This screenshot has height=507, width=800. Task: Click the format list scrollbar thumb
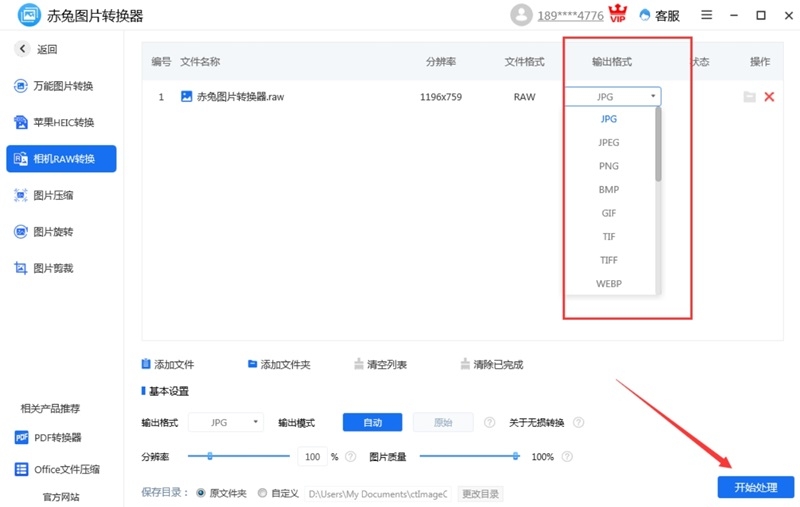coord(658,144)
